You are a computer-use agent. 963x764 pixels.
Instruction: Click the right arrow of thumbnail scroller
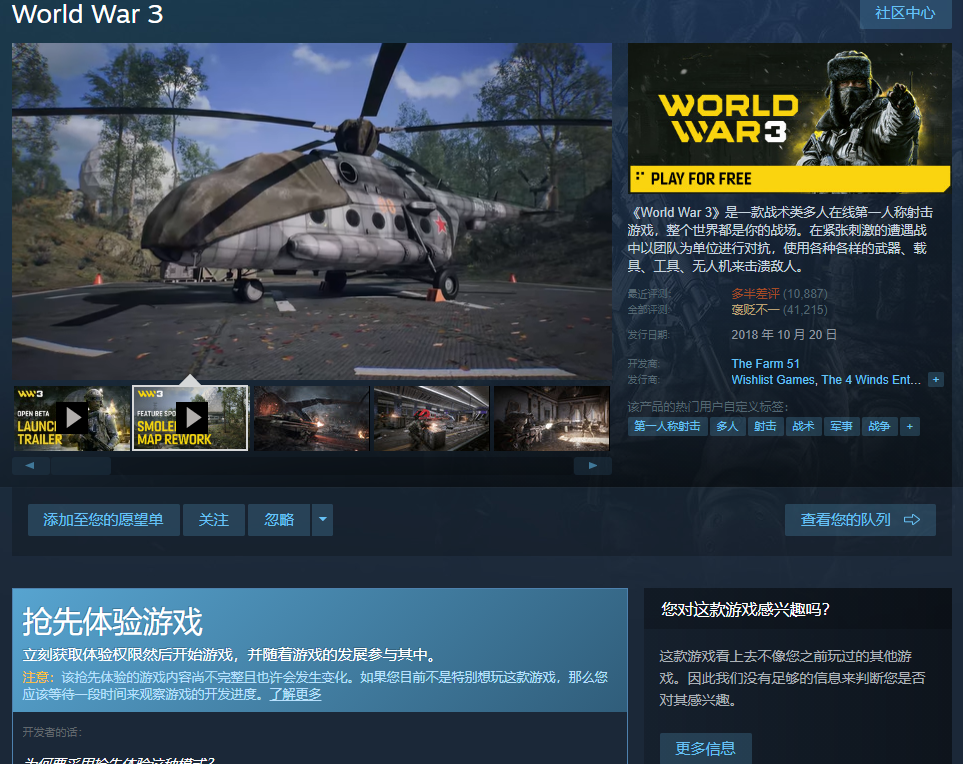(593, 466)
